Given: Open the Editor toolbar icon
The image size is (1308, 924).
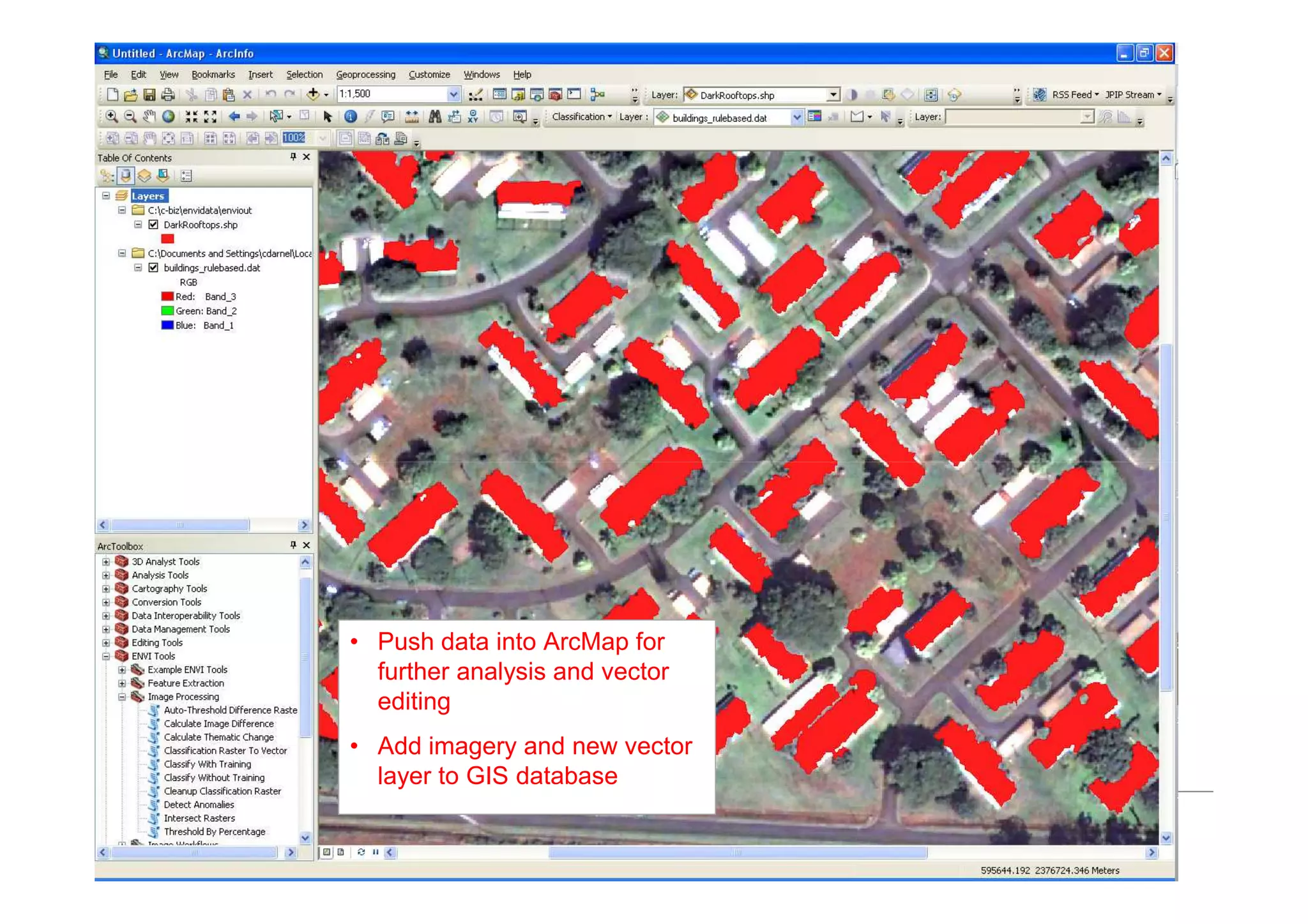Looking at the screenshot, I should tap(475, 95).
